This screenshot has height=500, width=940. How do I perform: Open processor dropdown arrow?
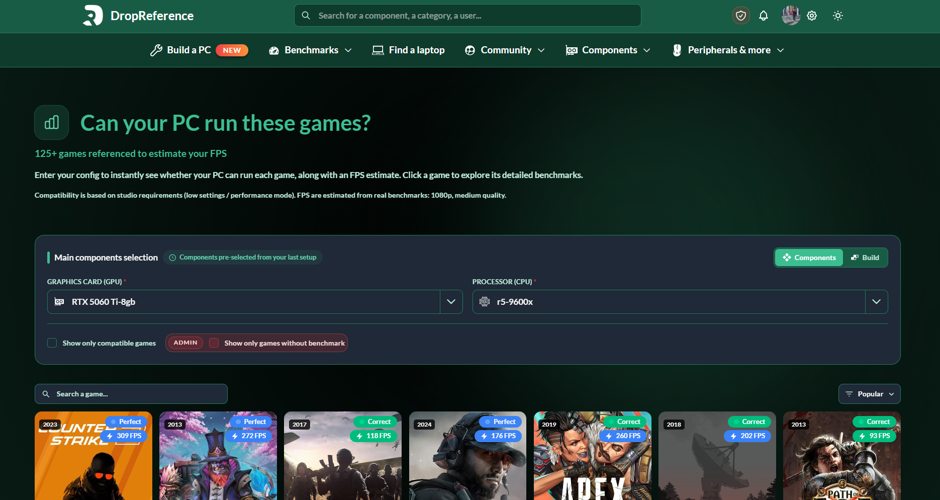click(x=876, y=302)
